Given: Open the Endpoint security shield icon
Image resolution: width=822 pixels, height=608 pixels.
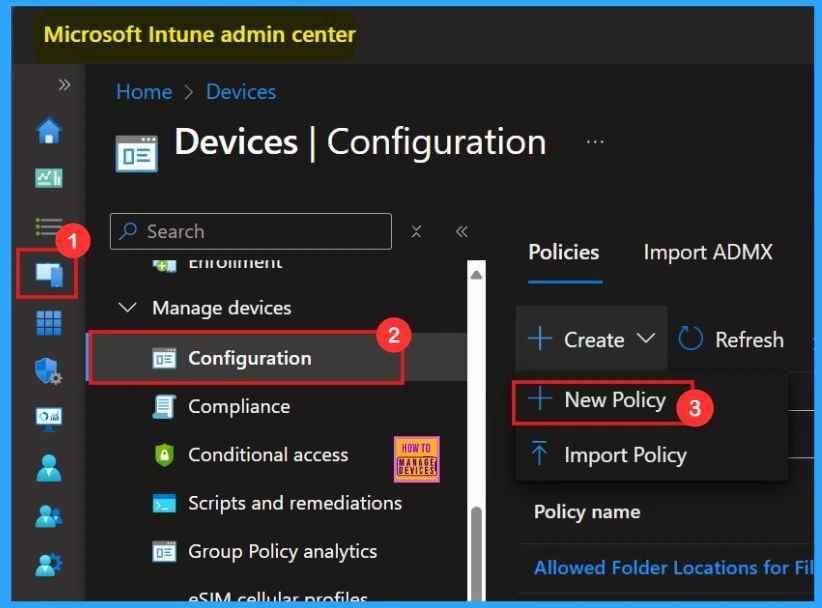Looking at the screenshot, I should click(49, 371).
